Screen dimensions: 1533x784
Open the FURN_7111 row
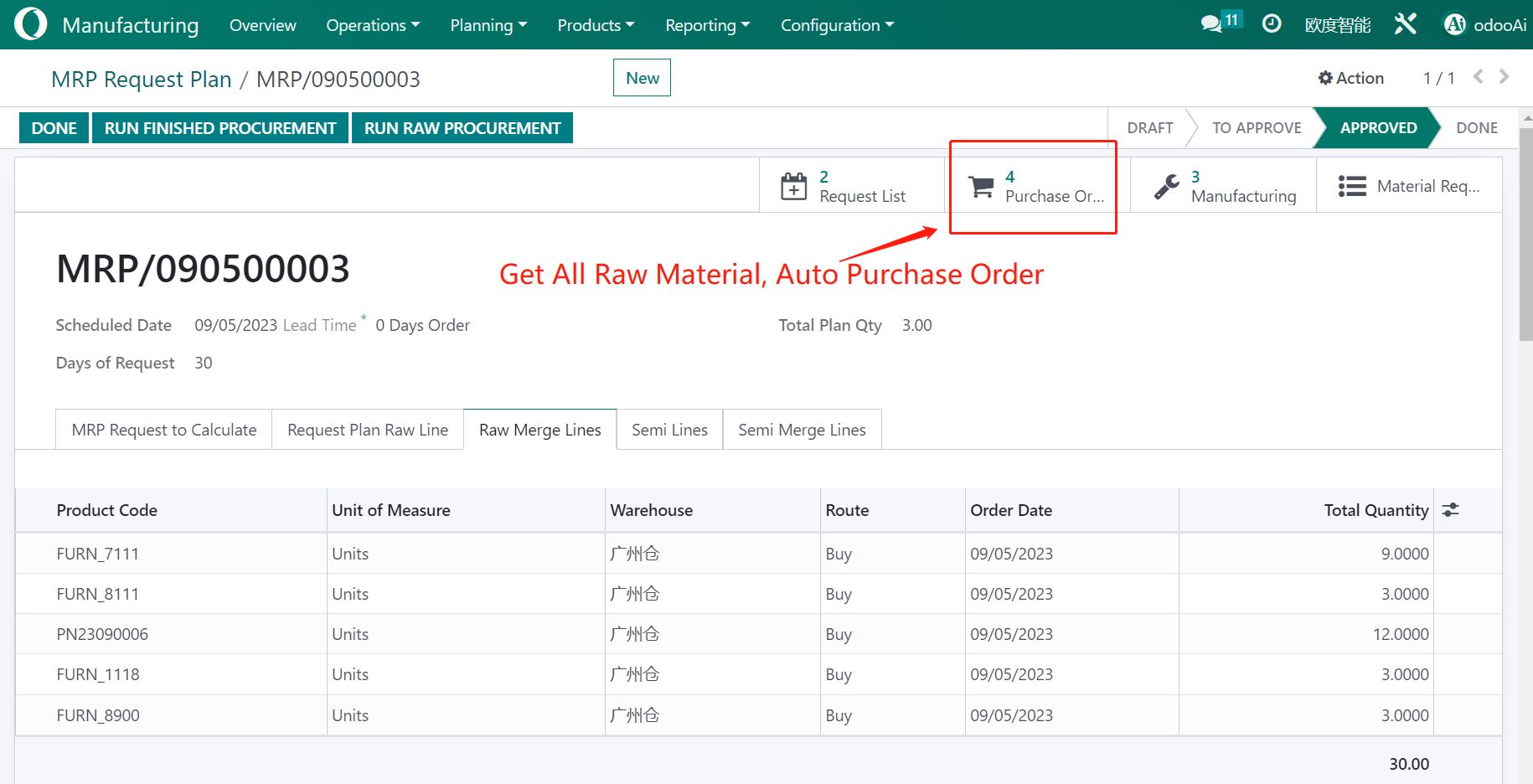point(758,554)
